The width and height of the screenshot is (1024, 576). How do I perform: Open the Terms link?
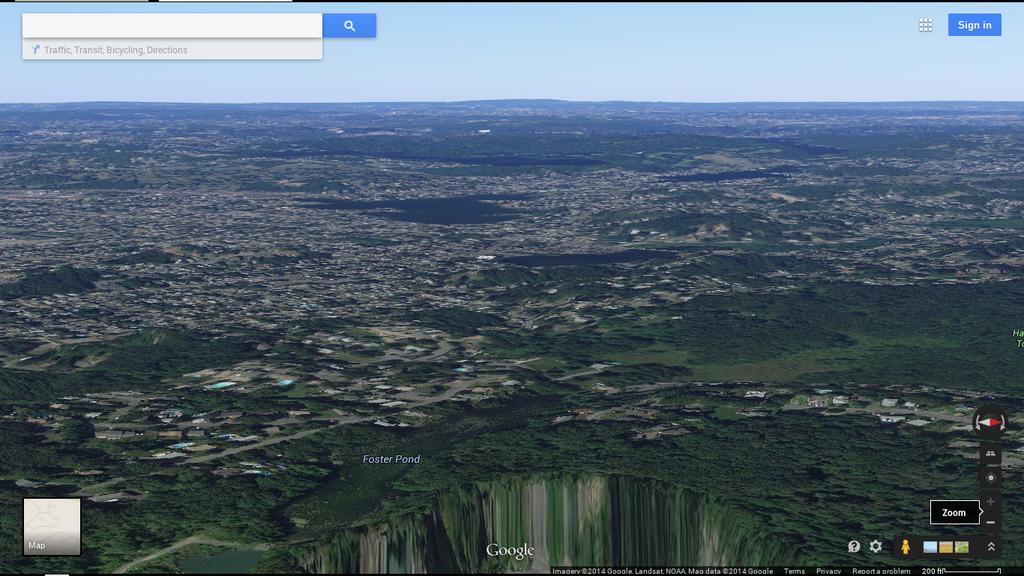tap(794, 571)
